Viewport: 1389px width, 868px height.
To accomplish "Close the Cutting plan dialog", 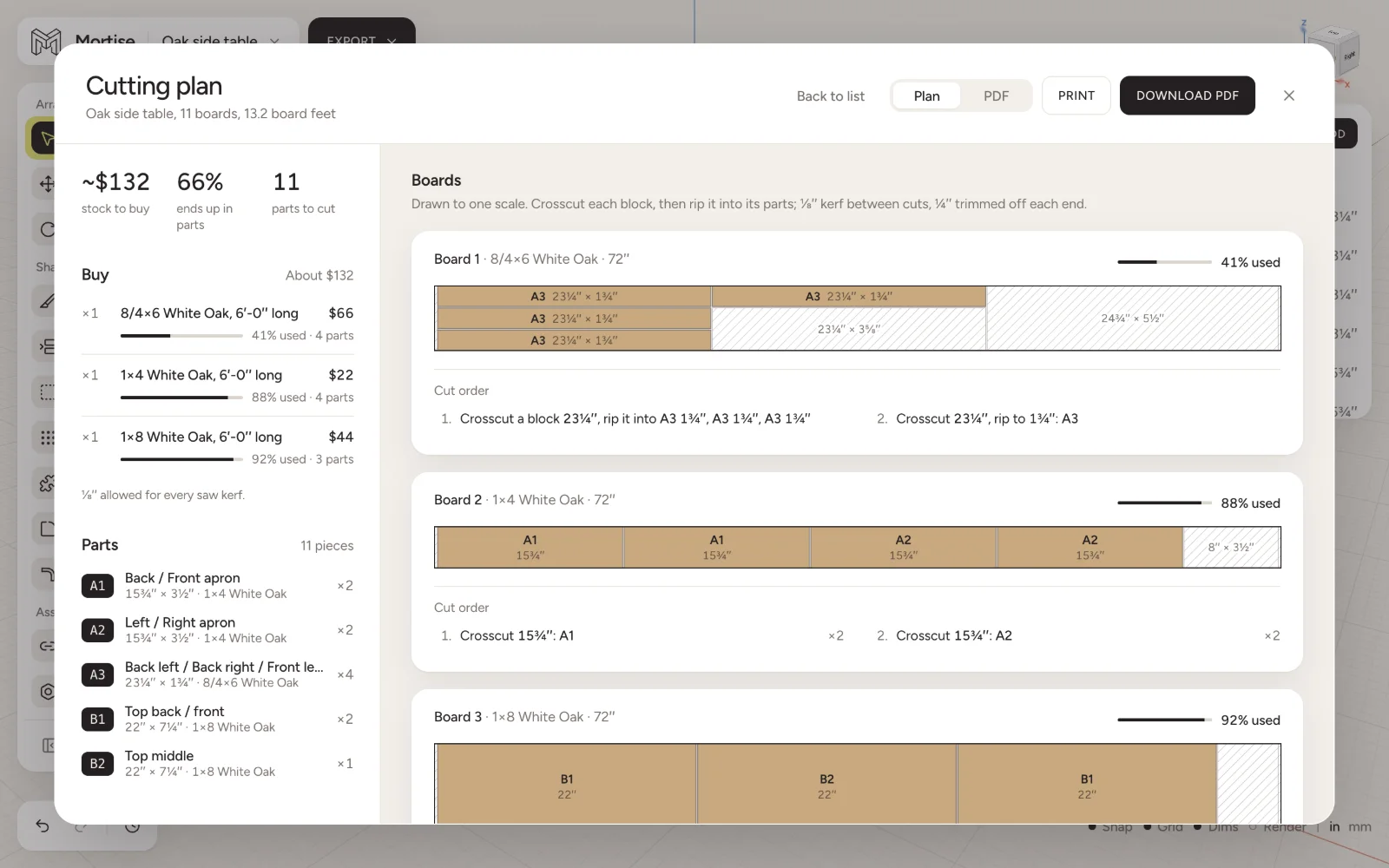I will click(x=1288, y=95).
